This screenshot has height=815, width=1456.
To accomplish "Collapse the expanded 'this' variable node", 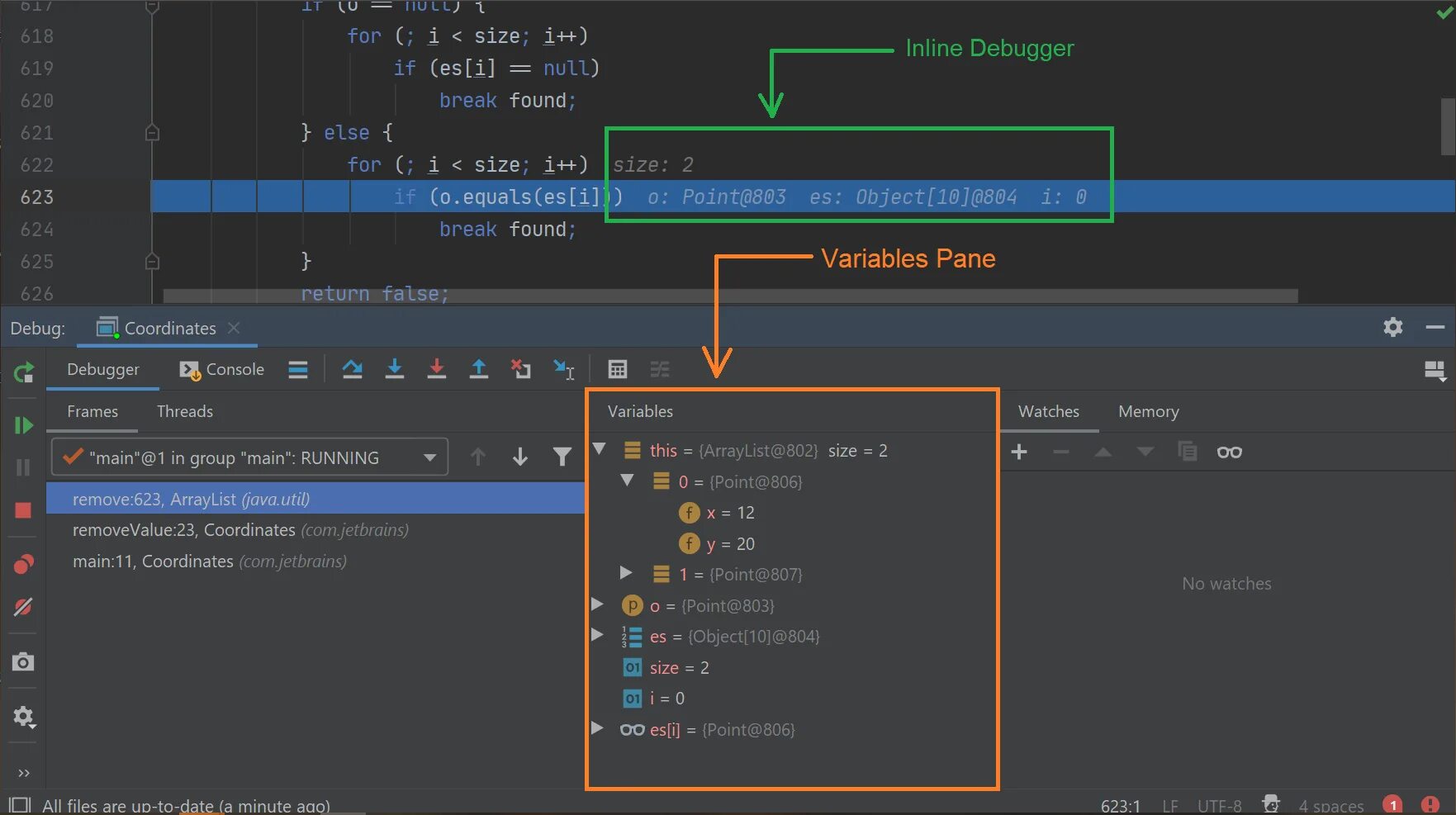I will tap(599, 450).
